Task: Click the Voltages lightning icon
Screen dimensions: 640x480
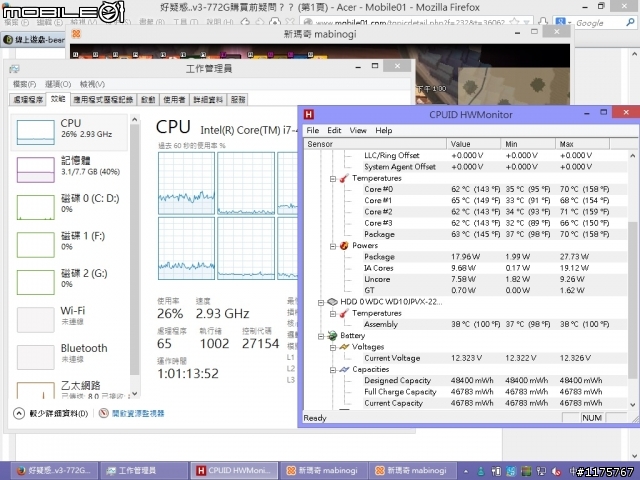Action: (344, 347)
